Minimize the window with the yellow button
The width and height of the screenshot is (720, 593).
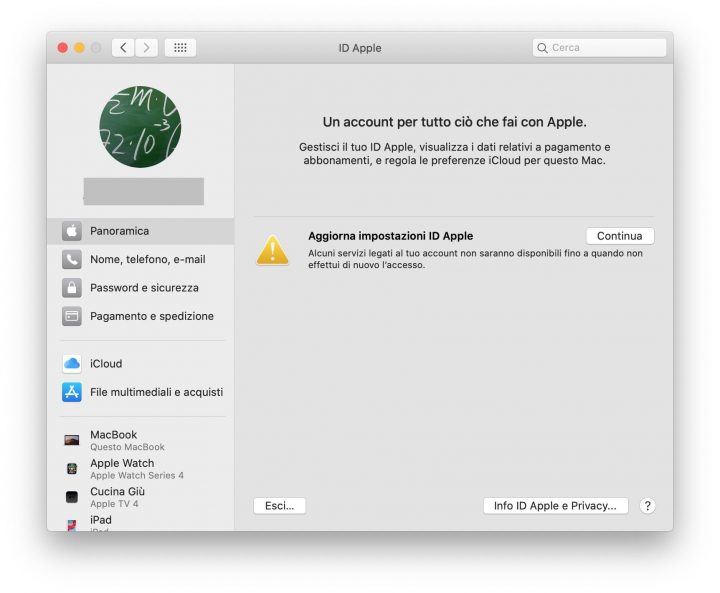[79, 48]
